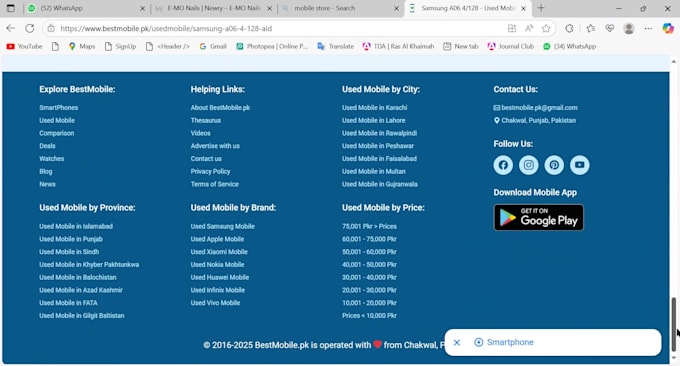Open the YouTube follow icon
680x366 pixels.
tap(580, 165)
